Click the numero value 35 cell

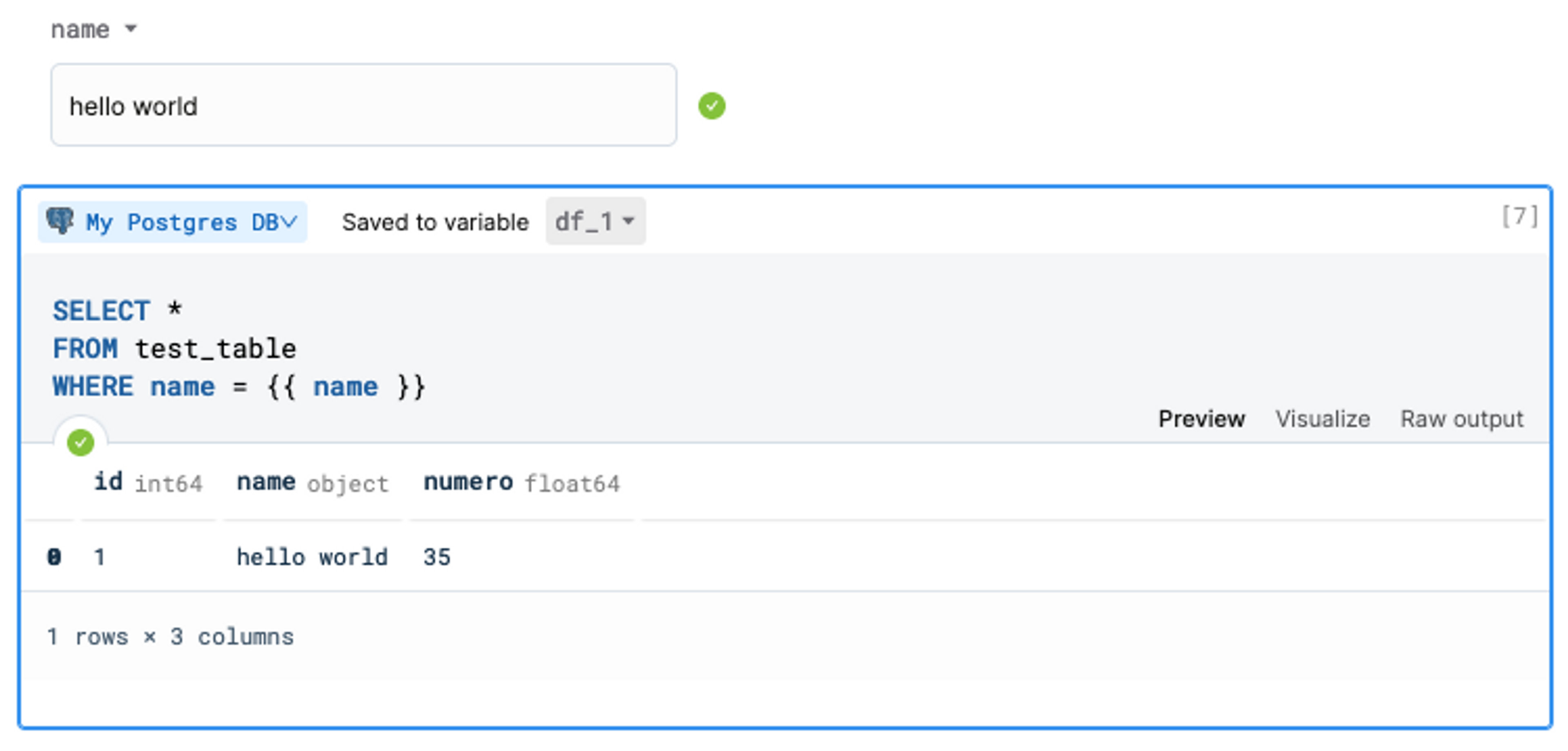437,557
